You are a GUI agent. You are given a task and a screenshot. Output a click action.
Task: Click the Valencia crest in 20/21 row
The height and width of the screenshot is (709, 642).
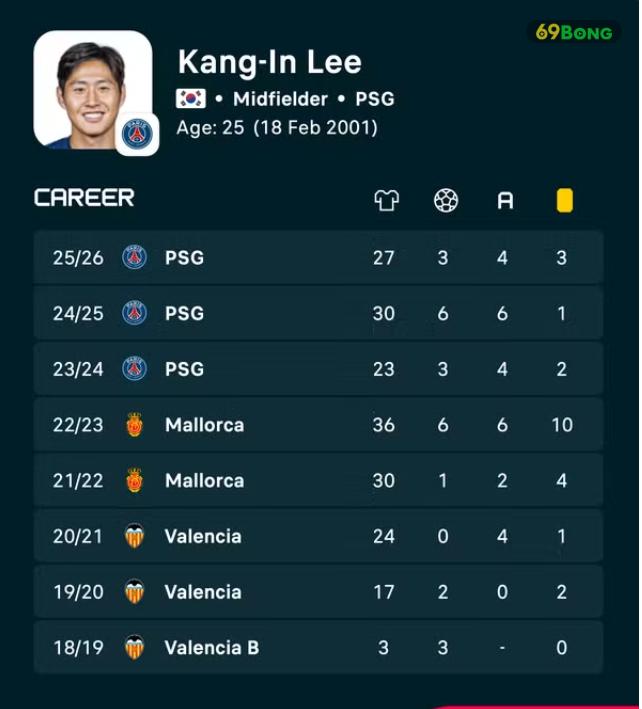point(134,536)
